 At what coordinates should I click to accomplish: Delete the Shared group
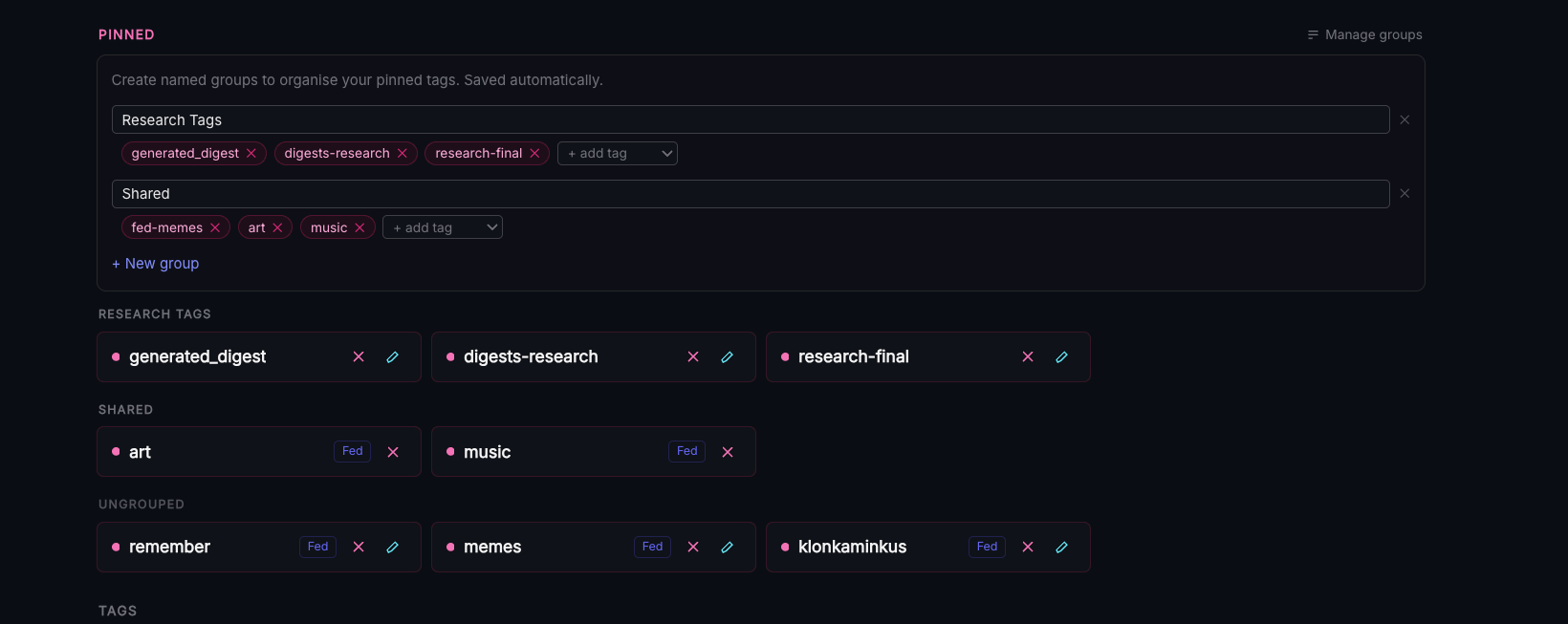(x=1405, y=194)
